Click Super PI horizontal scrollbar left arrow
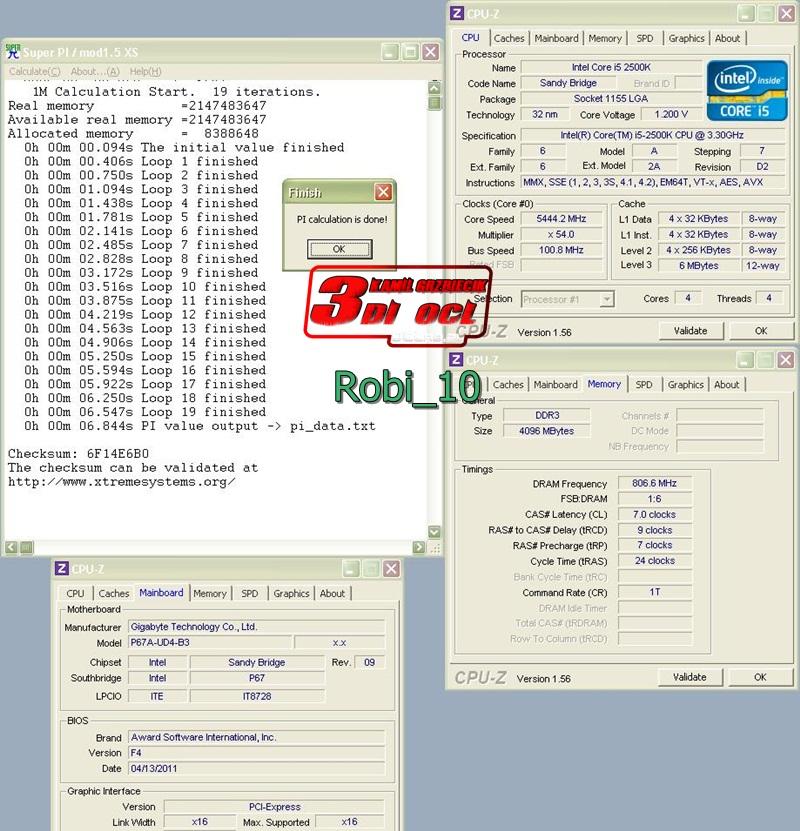Viewport: 800px width, 831px height. pyautogui.click(x=12, y=546)
